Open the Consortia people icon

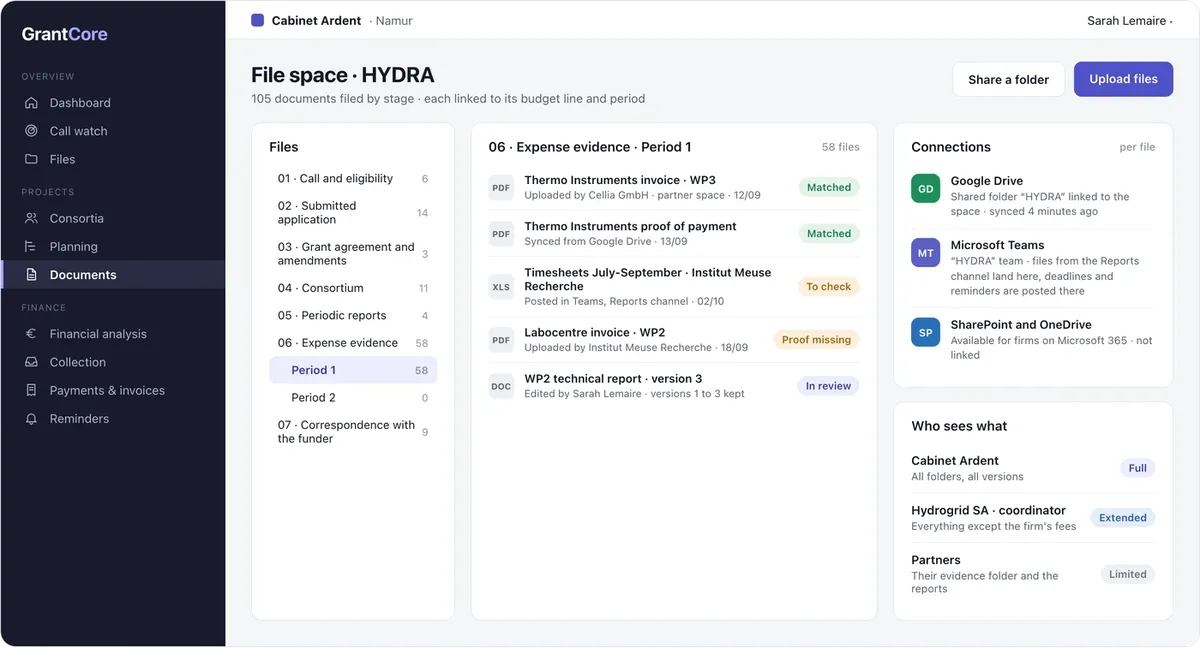[31, 218]
